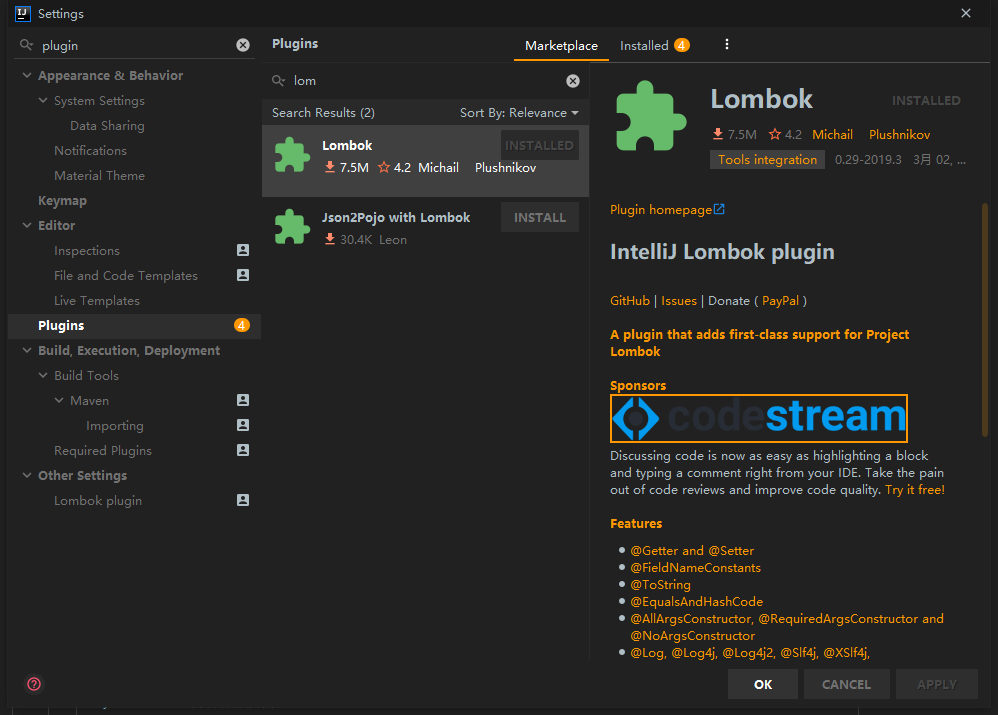Switch to the Marketplace tab
The width and height of the screenshot is (998, 715).
(561, 46)
